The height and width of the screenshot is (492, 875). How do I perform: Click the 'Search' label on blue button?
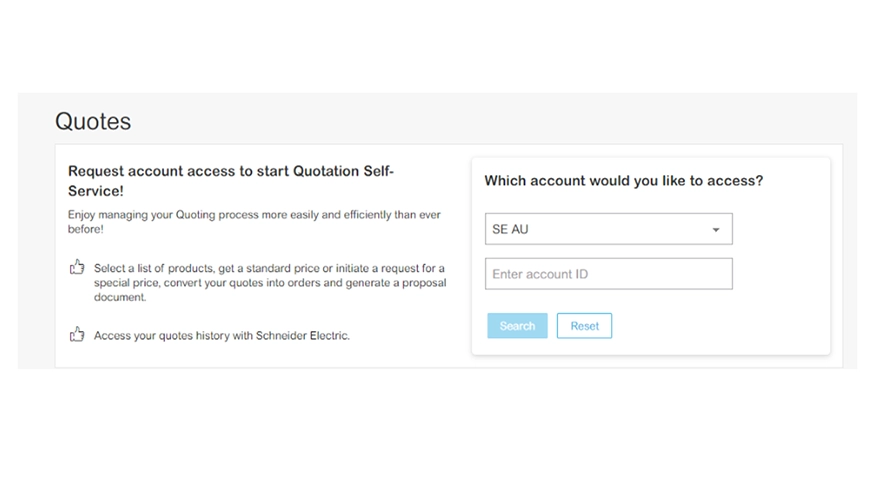point(517,326)
